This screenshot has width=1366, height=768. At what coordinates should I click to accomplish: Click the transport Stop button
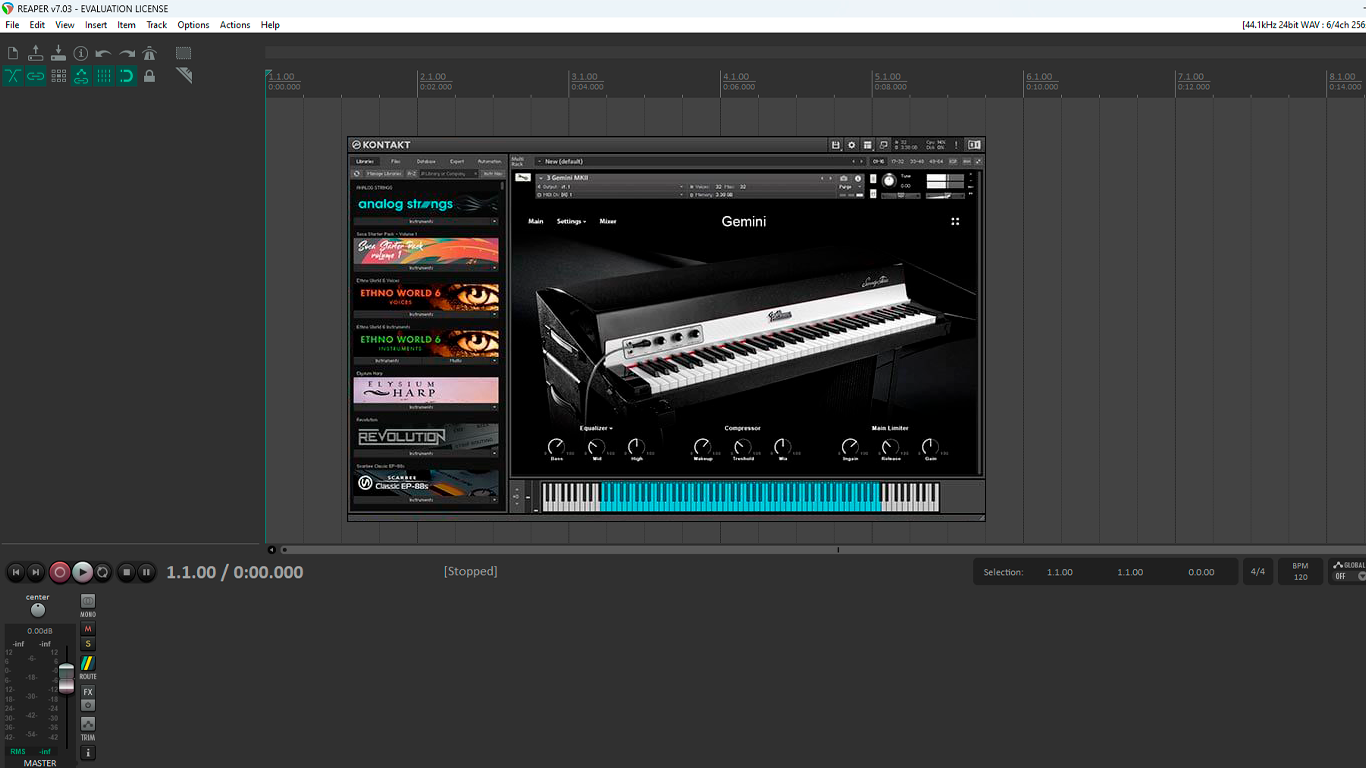click(x=126, y=572)
